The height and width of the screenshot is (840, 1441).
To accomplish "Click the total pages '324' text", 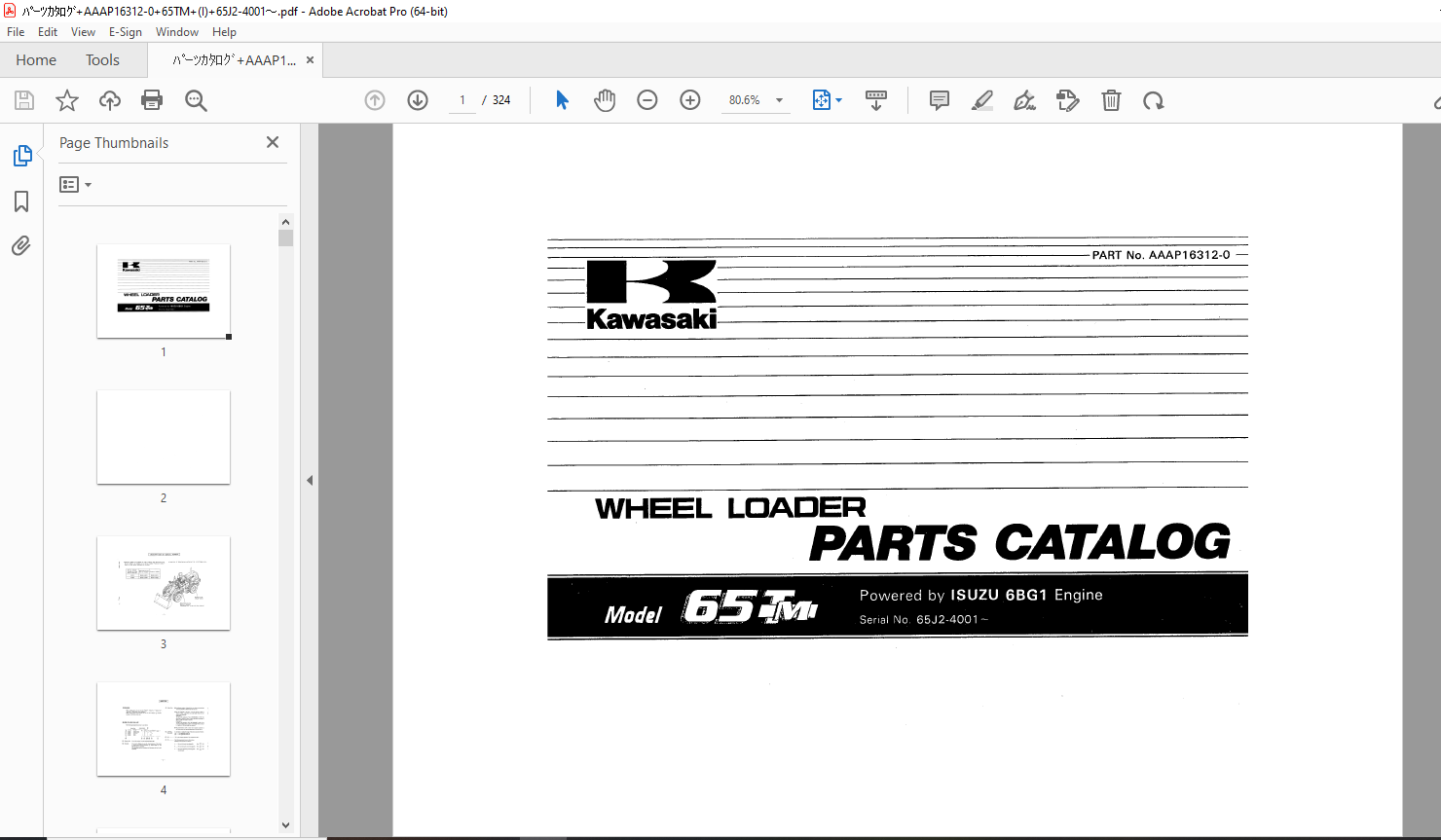I will click(x=501, y=100).
